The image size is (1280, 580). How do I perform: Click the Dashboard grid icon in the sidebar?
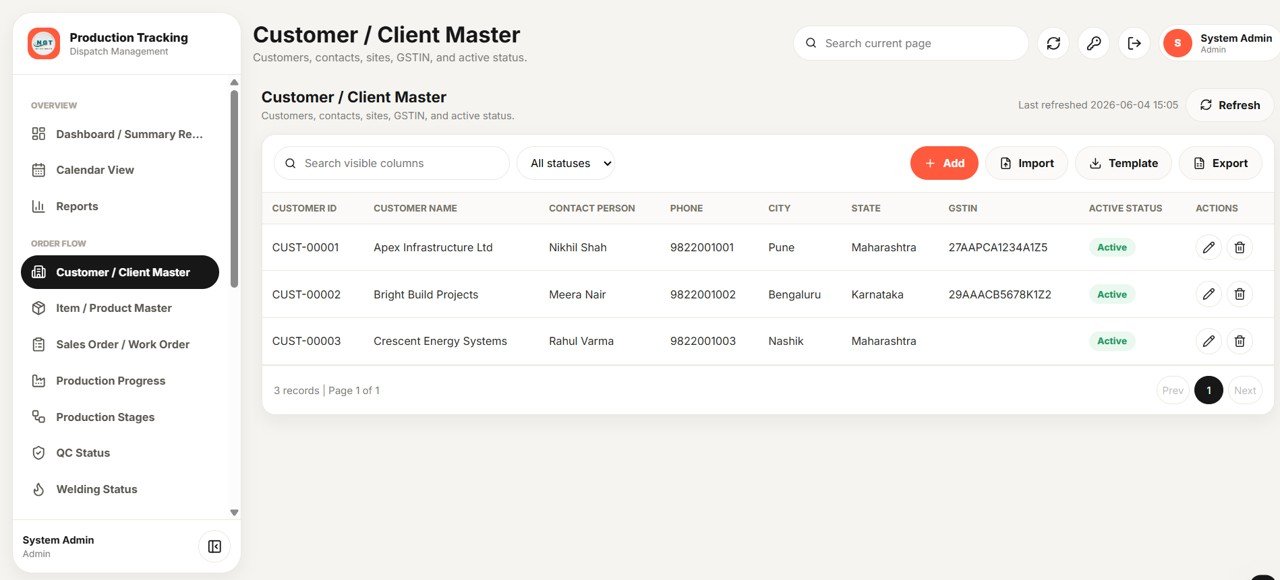tap(39, 134)
